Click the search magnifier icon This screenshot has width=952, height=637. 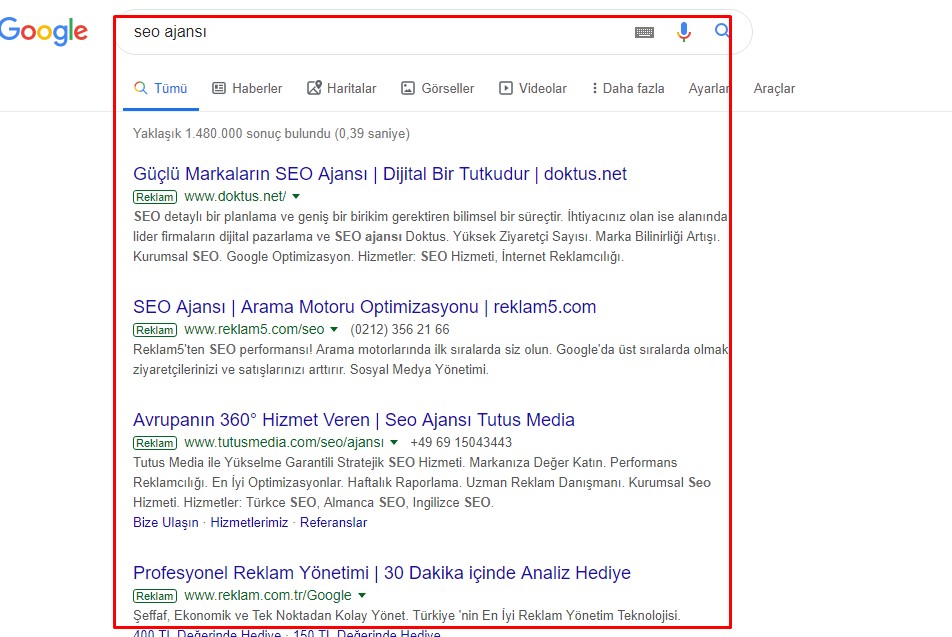coord(721,31)
